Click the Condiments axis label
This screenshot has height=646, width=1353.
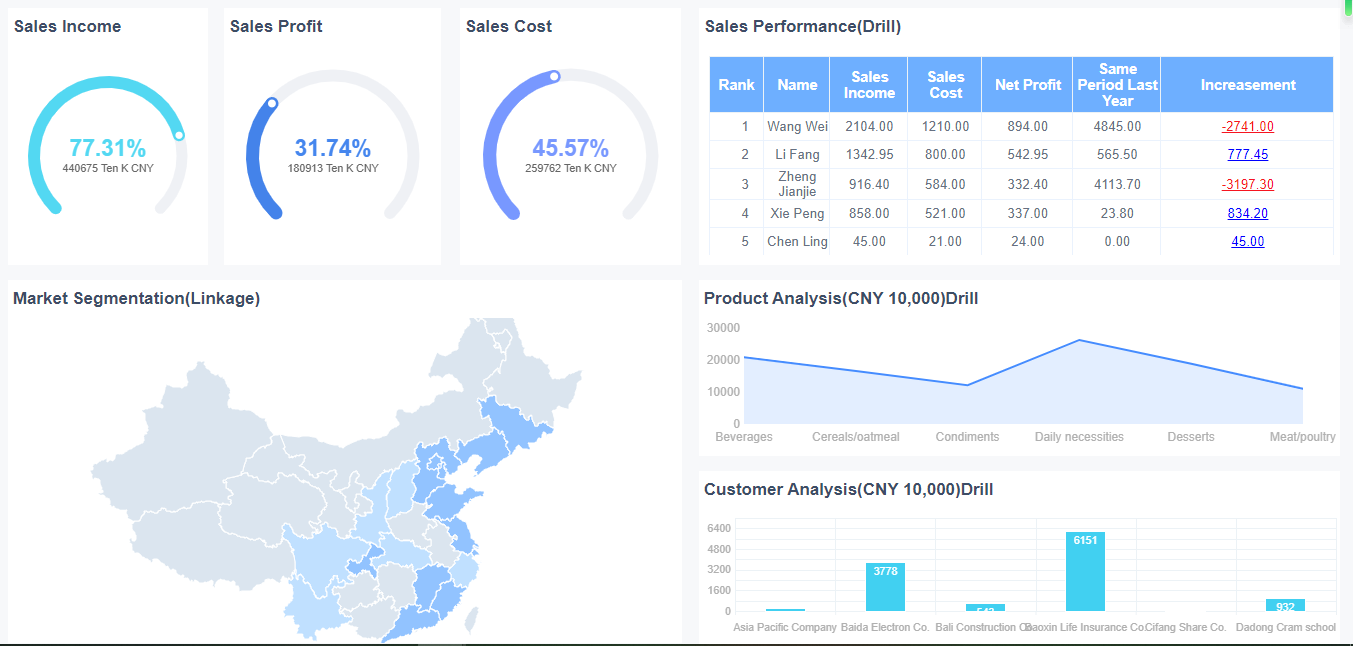click(967, 437)
